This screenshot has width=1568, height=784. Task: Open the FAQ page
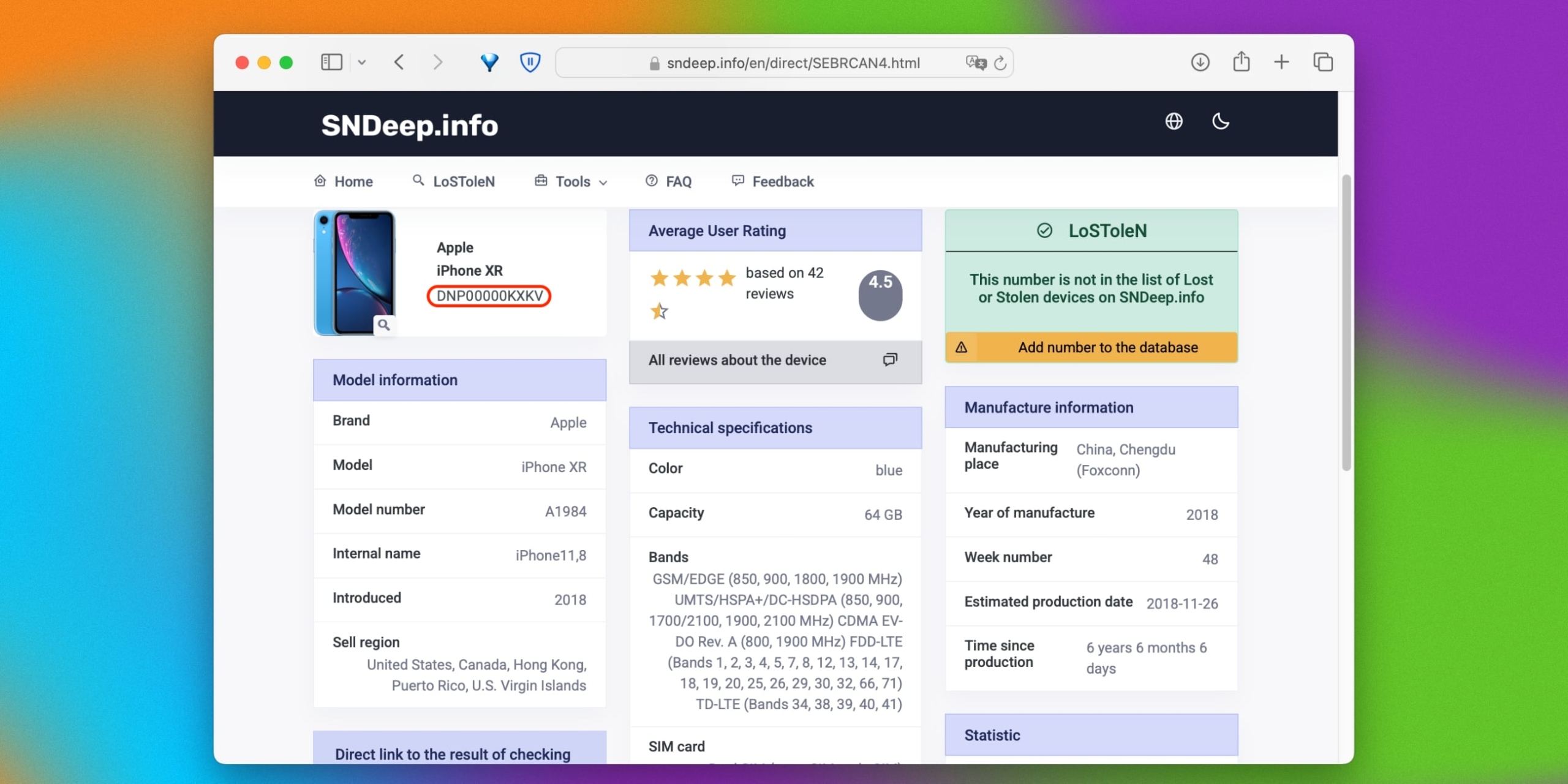(668, 181)
